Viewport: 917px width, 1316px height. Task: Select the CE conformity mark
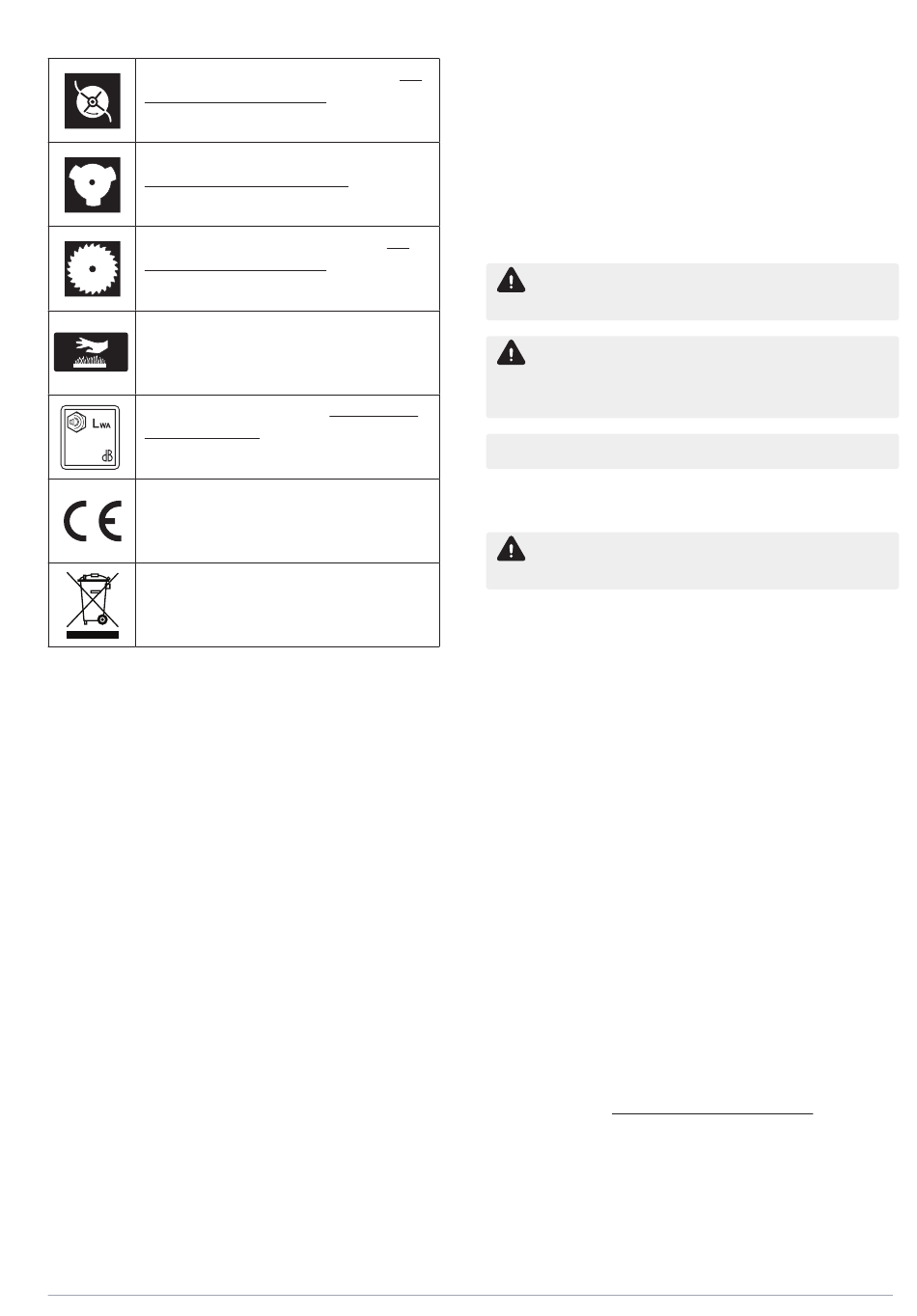(93, 522)
